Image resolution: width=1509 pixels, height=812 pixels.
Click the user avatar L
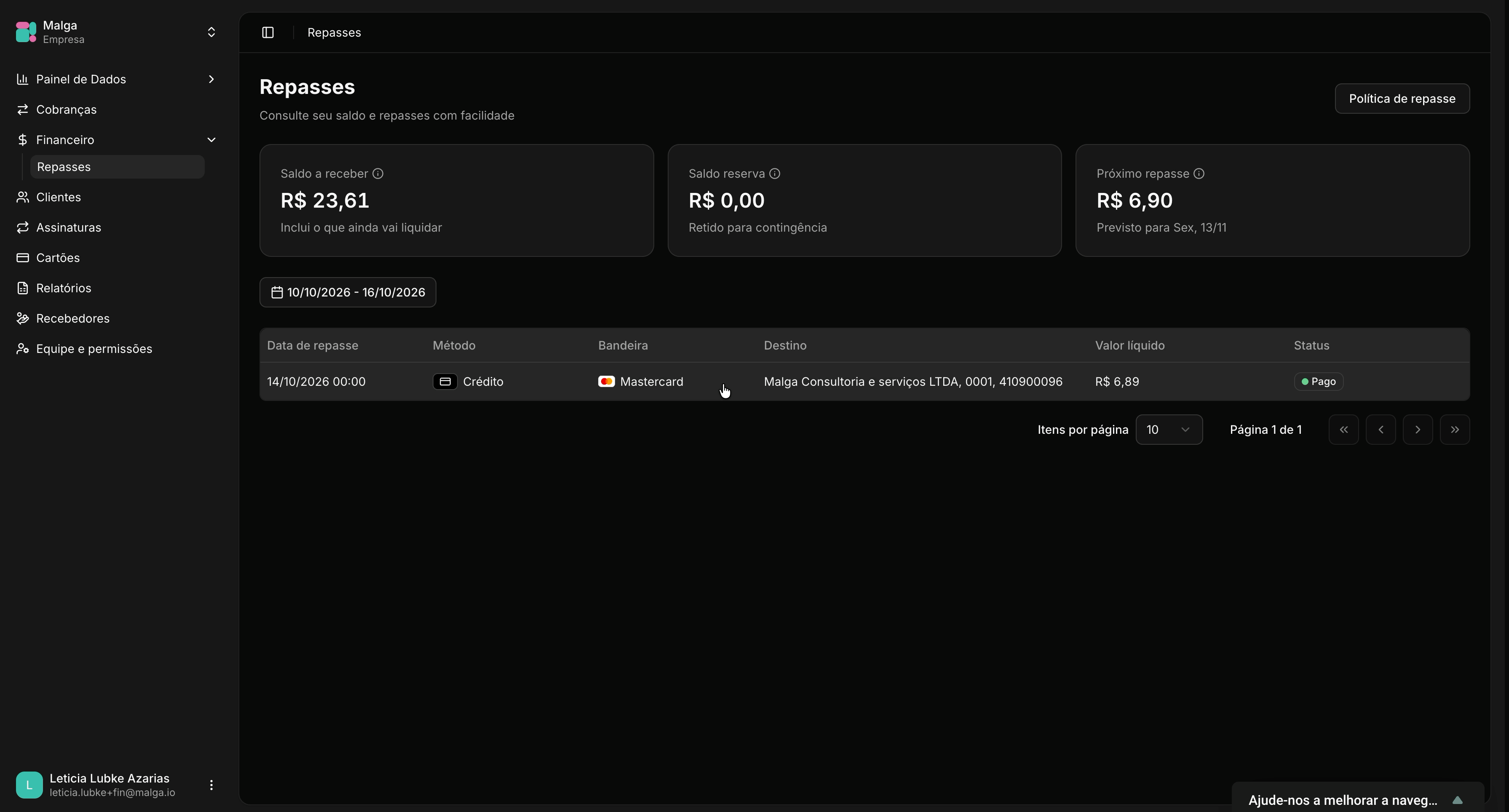29,785
